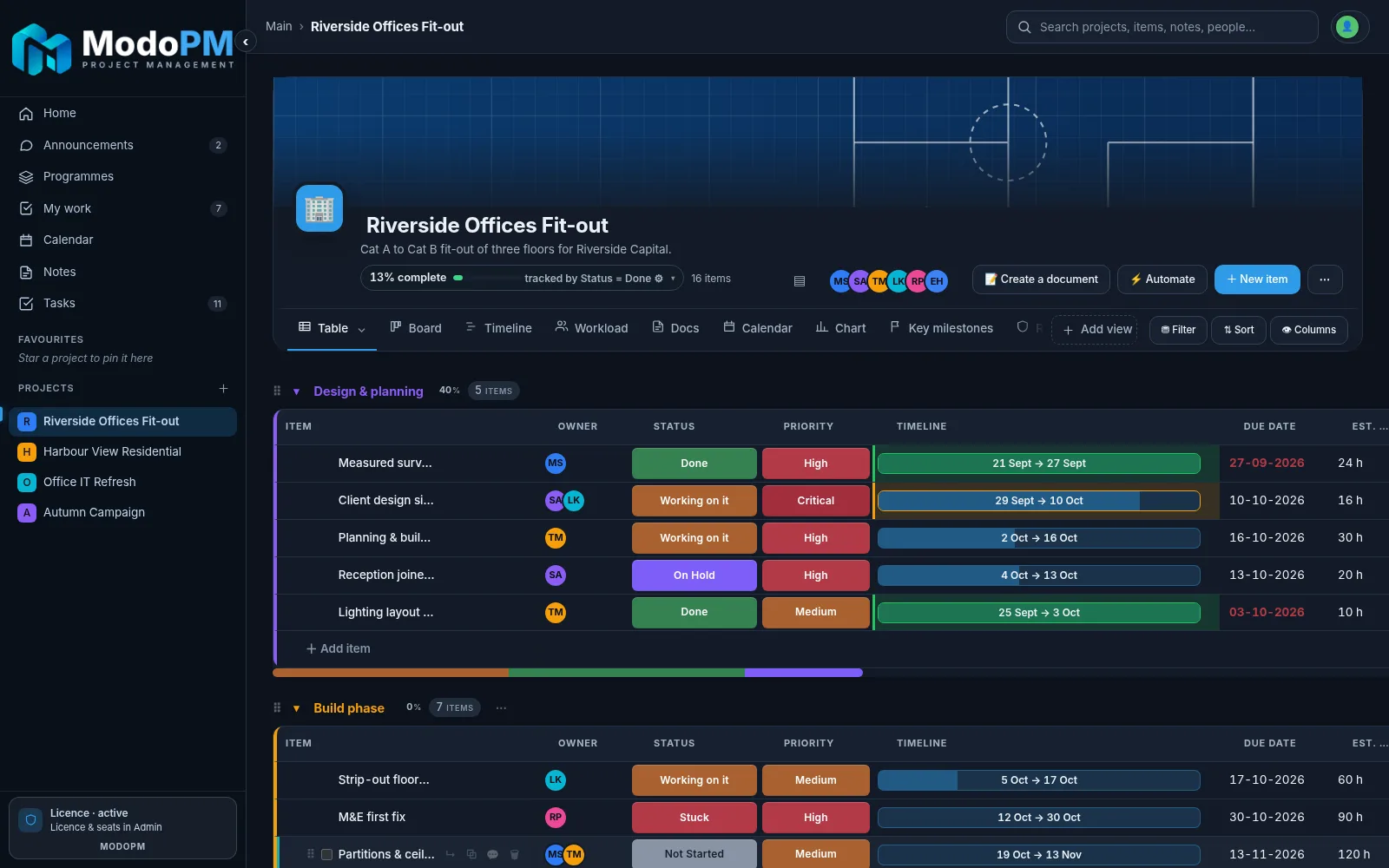This screenshot has height=868, width=1389.
Task: Switch to the Timeline view tab
Action: (x=498, y=328)
